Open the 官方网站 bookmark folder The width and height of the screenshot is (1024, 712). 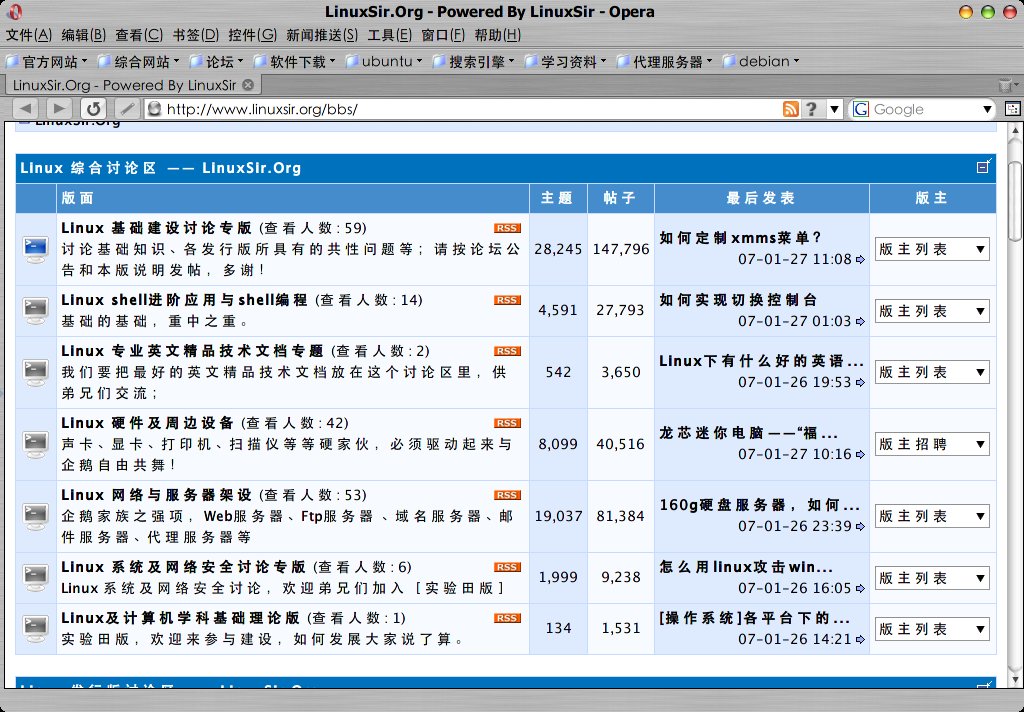pos(46,61)
